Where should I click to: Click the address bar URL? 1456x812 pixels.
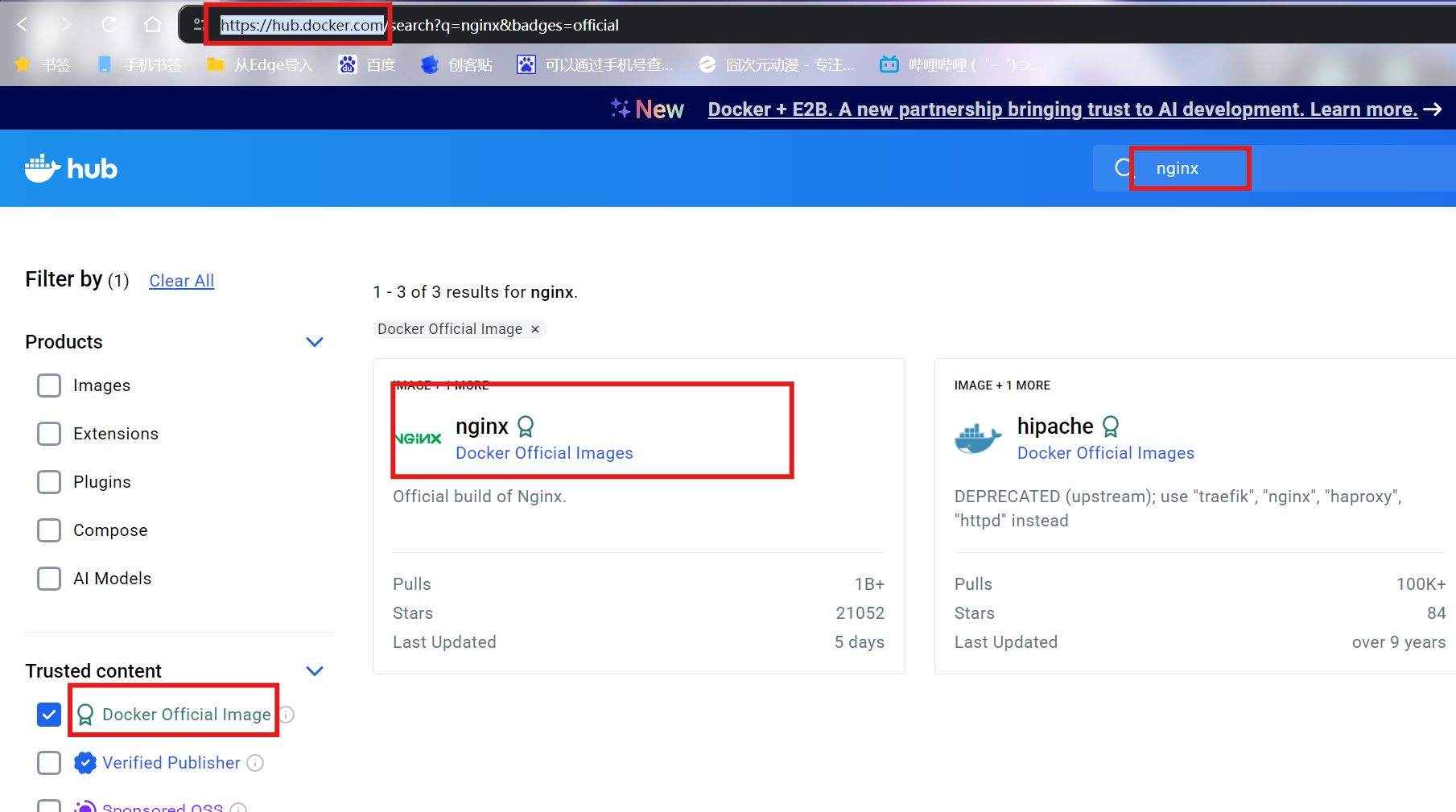point(419,25)
